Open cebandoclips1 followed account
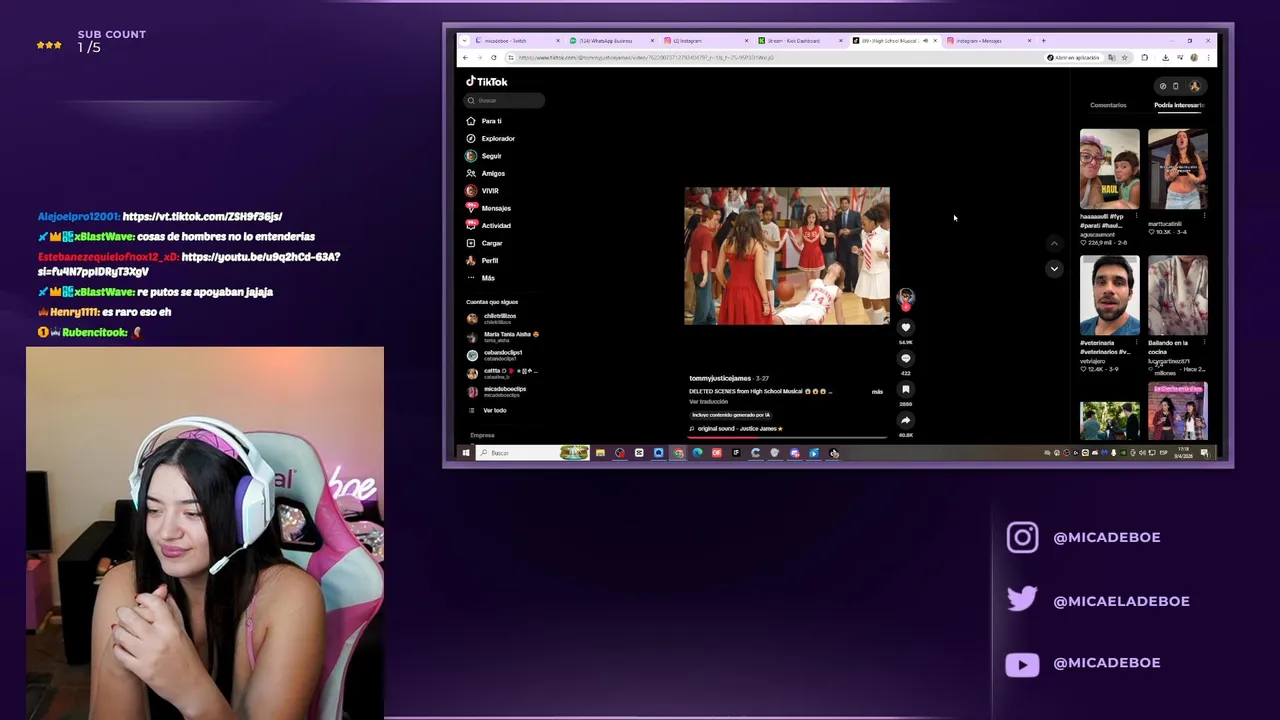 495,355
